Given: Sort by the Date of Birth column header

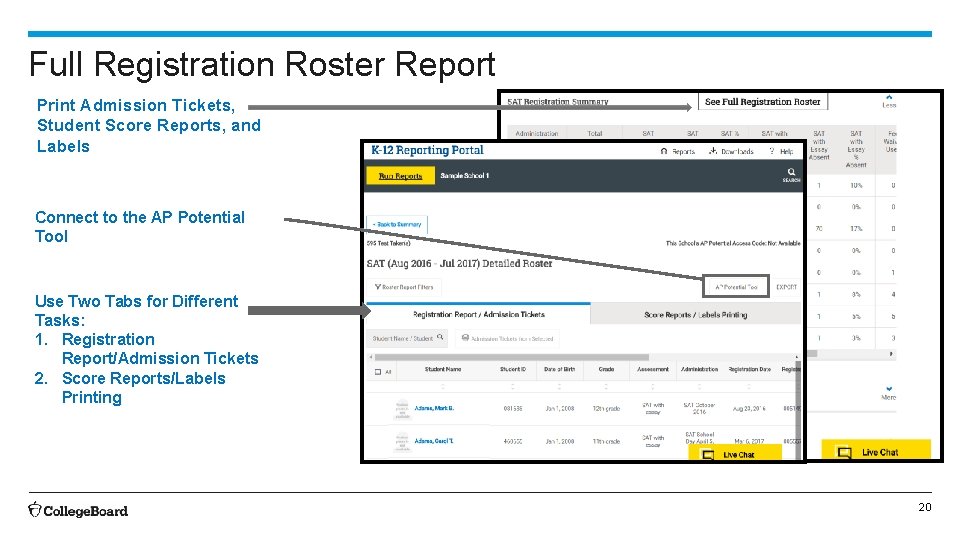Looking at the screenshot, I should [x=559, y=369].
